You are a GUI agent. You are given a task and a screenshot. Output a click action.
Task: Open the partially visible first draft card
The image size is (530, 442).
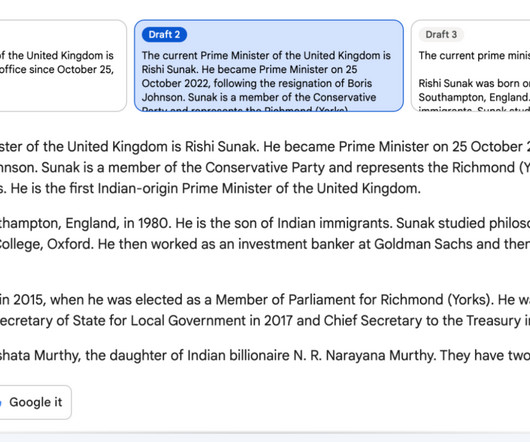[x=63, y=66]
